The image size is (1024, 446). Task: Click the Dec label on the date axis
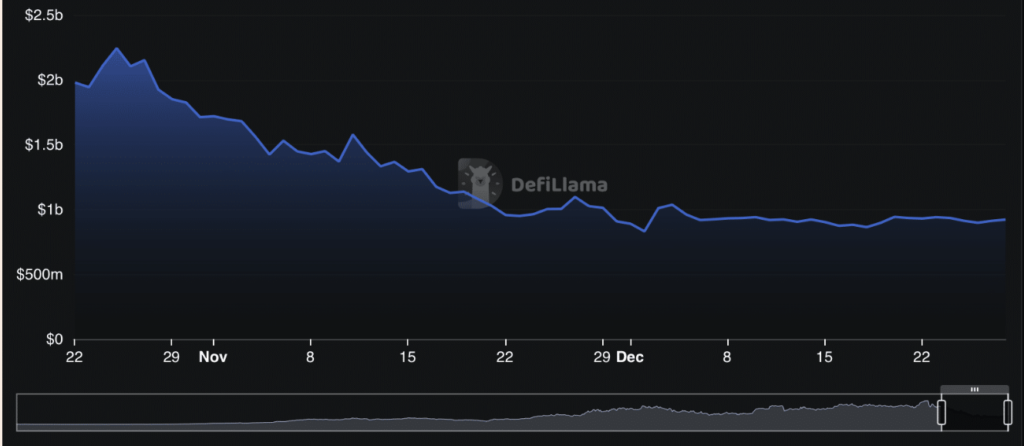[x=628, y=356]
